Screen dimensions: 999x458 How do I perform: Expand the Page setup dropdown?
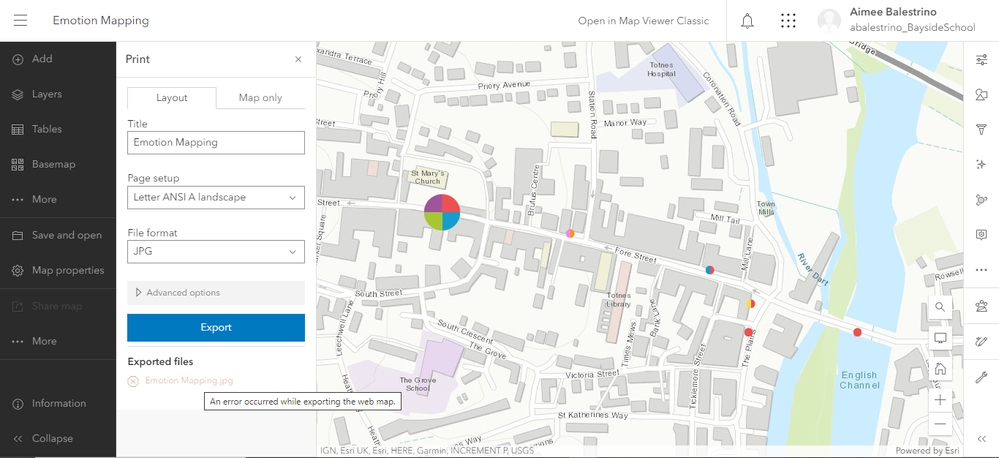click(x=215, y=198)
